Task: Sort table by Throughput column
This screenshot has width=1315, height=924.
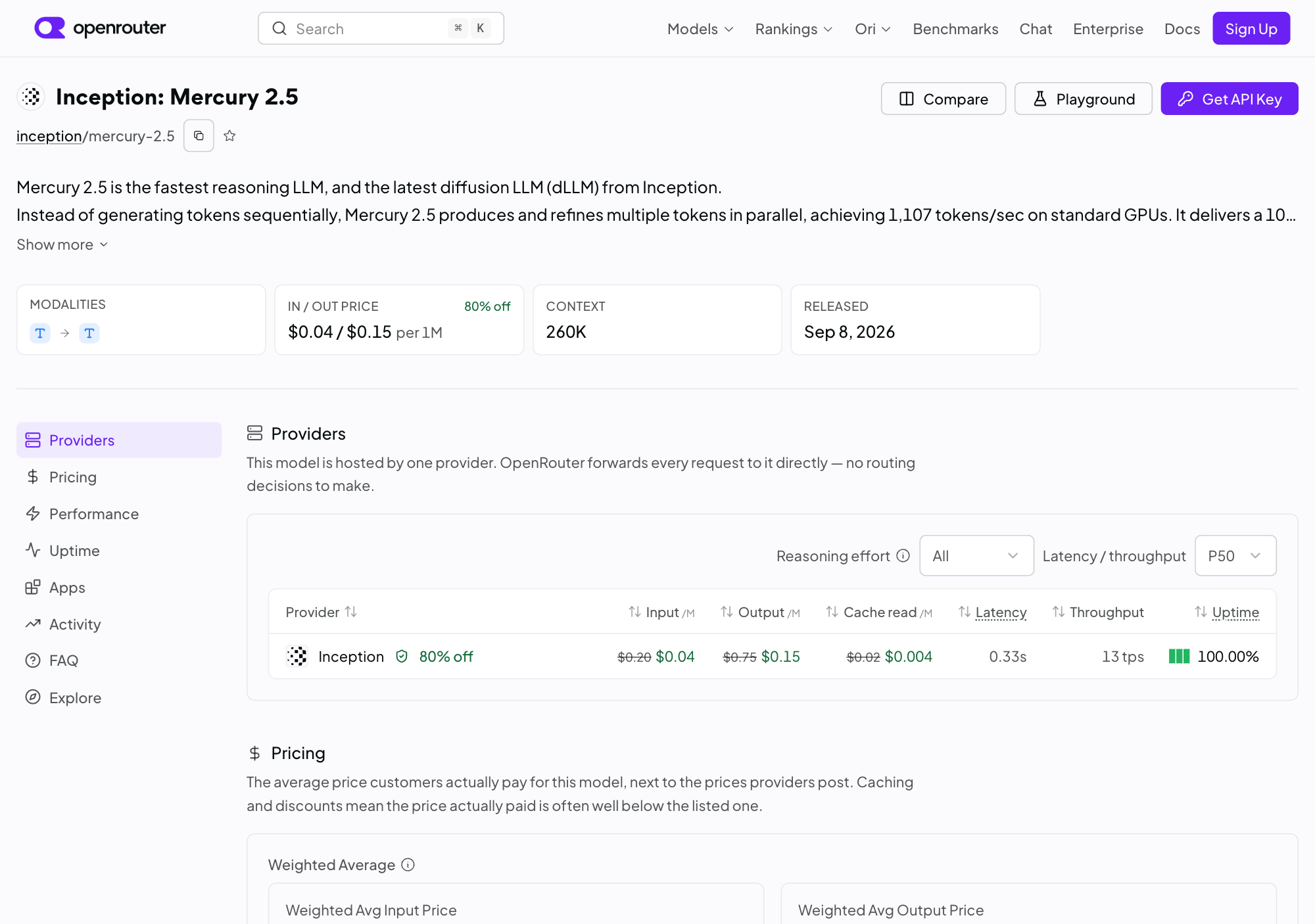Action: pyautogui.click(x=1098, y=612)
